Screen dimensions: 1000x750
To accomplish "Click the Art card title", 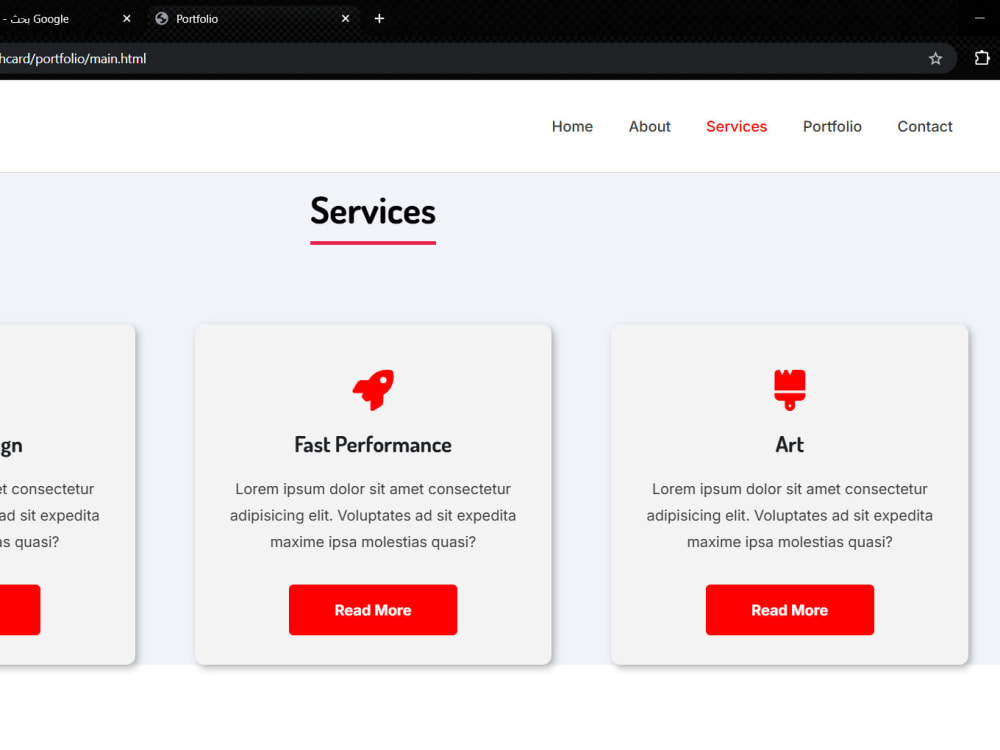I will 790,445.
